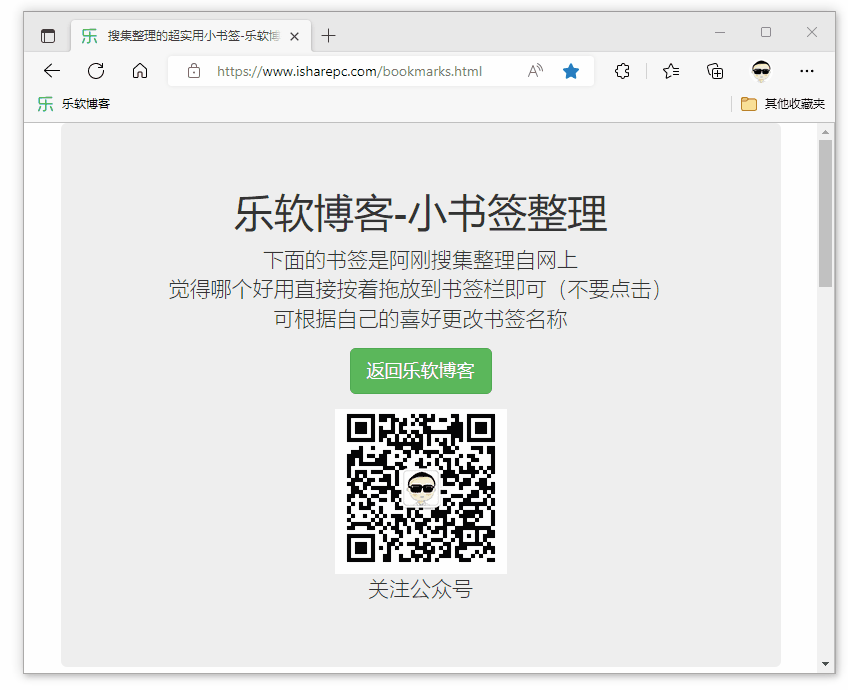This screenshot has width=848, height=690.
Task: Click the green 返回乐软博客 button
Action: tap(421, 371)
